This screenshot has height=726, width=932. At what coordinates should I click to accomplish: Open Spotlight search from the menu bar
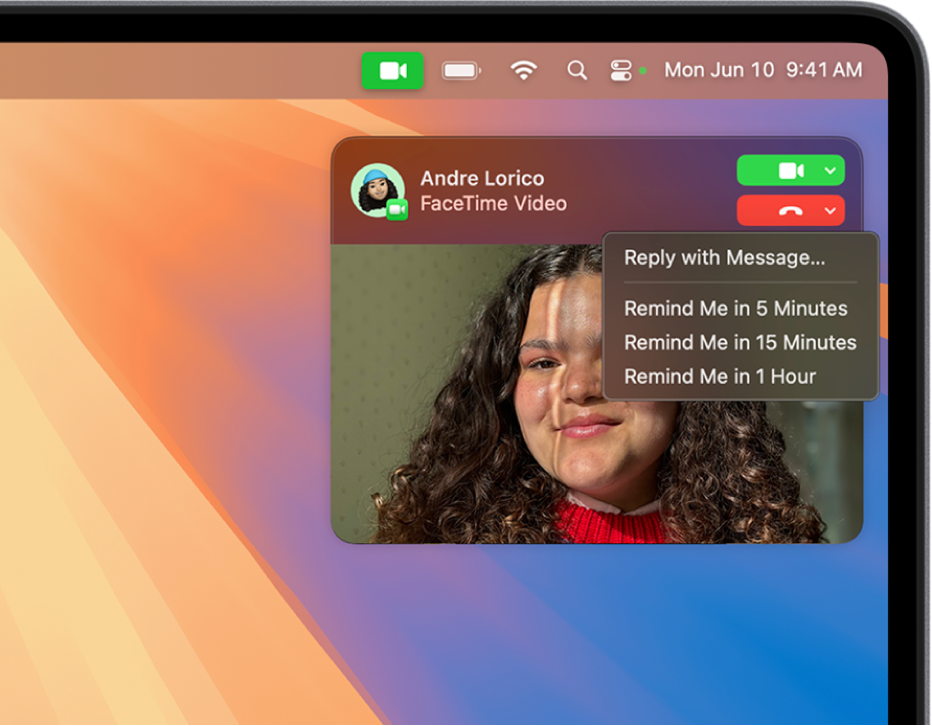576,71
